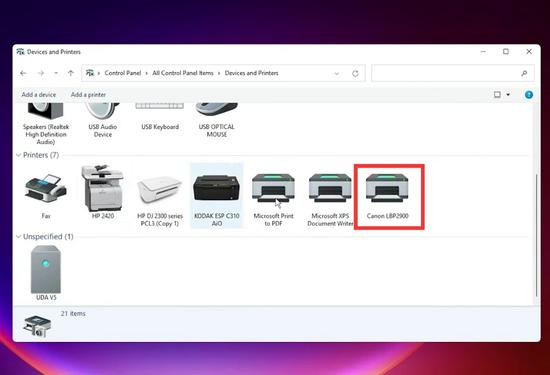Click the vertical scrollbar thumb

(536, 235)
